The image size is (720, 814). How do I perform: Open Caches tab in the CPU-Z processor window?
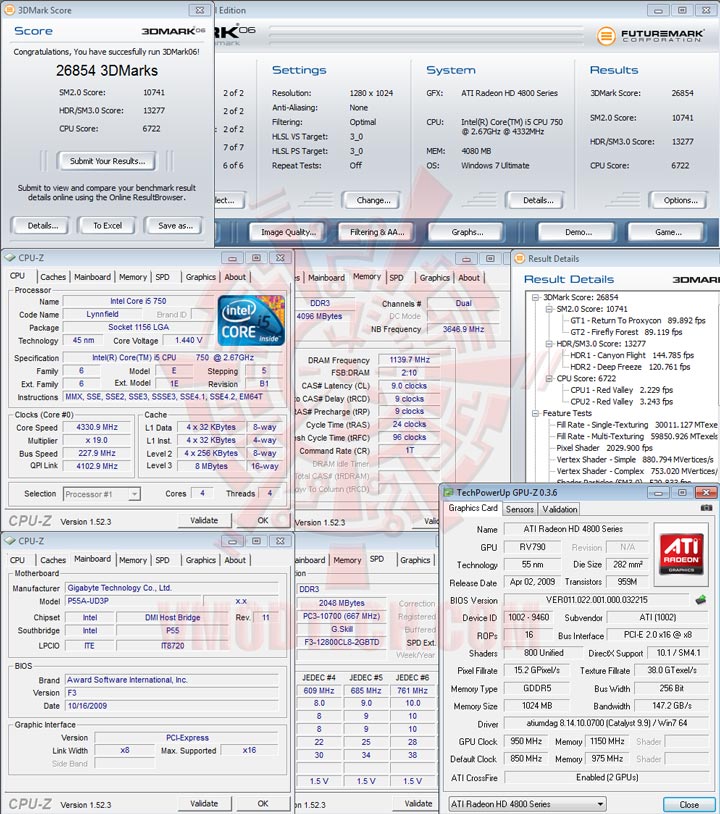click(x=53, y=277)
